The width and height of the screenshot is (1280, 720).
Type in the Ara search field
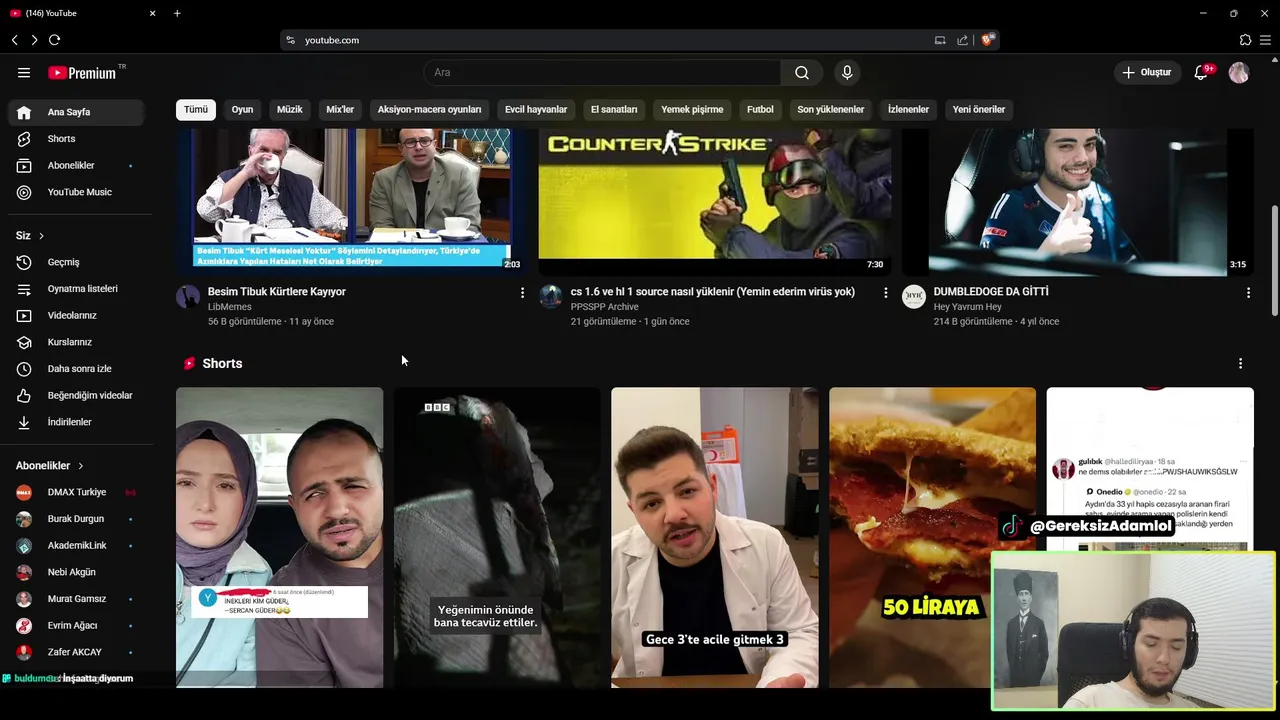(602, 72)
